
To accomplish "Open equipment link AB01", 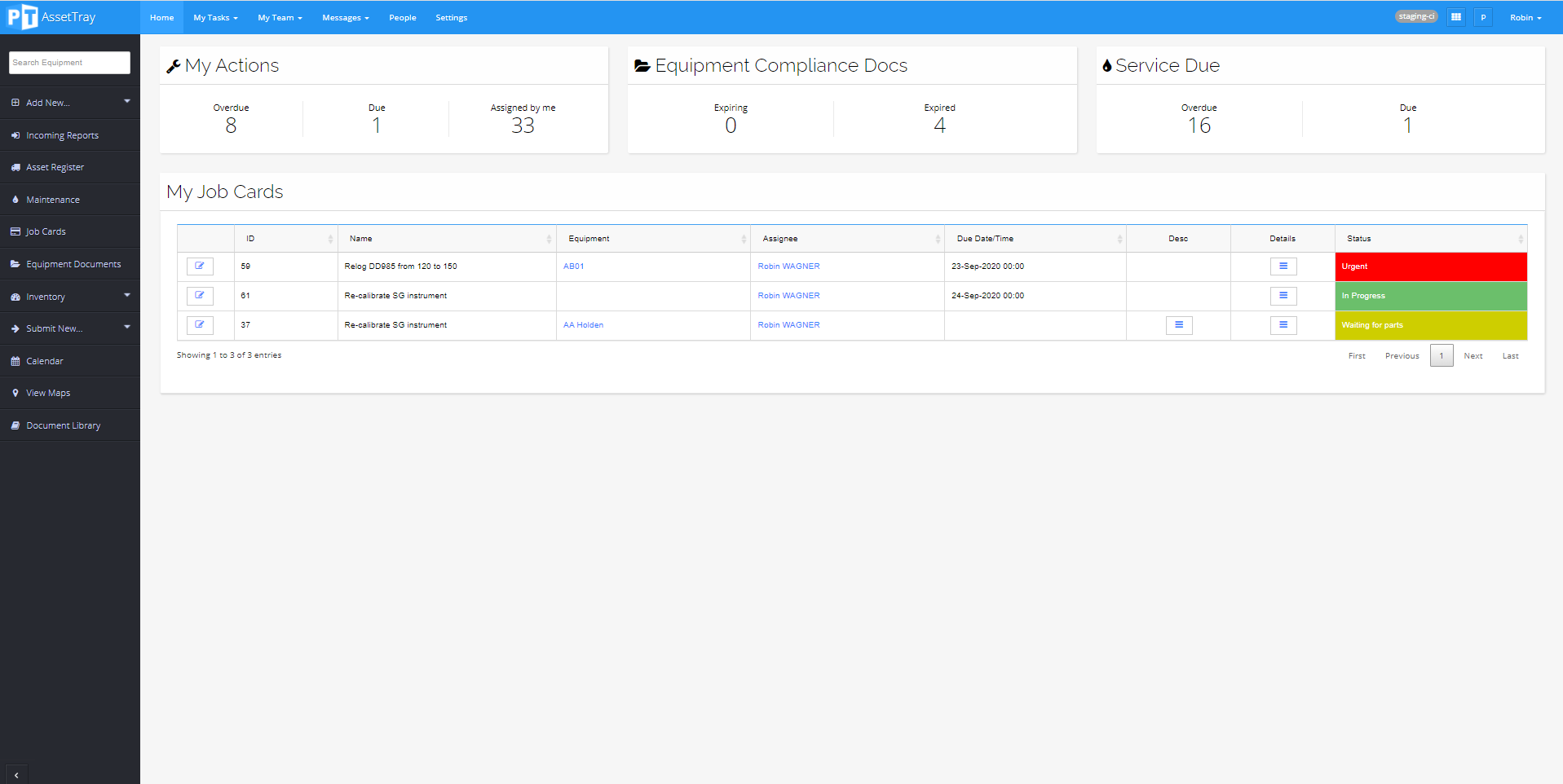I will click(x=573, y=266).
